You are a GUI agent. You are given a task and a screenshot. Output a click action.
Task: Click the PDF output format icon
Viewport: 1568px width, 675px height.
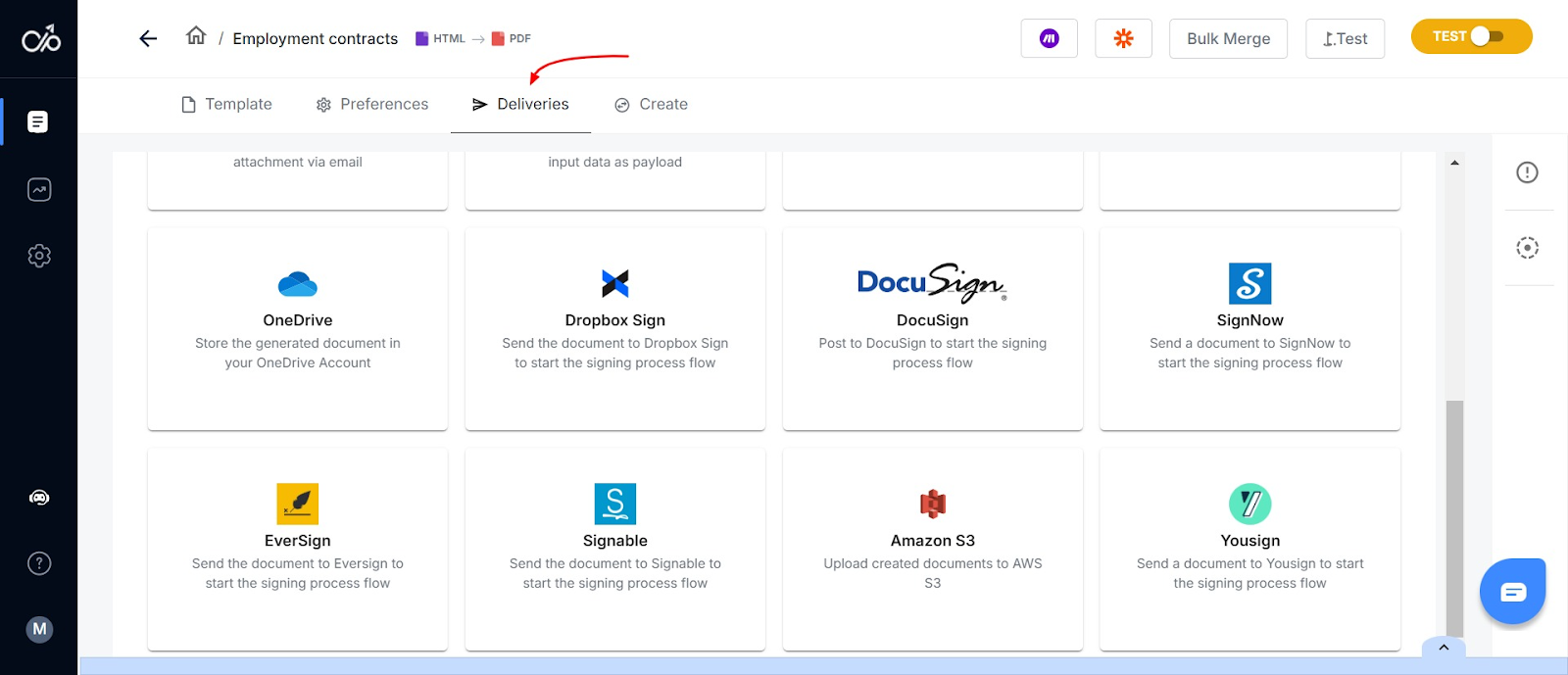(x=498, y=38)
